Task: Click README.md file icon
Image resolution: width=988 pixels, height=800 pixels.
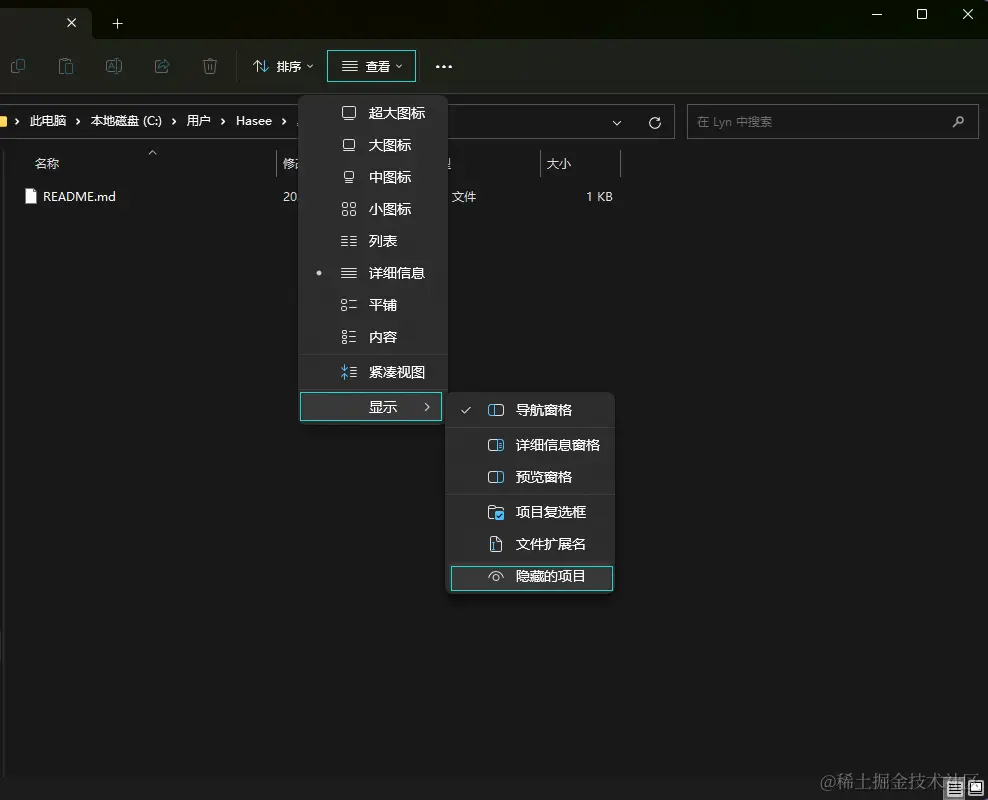Action: click(x=31, y=197)
